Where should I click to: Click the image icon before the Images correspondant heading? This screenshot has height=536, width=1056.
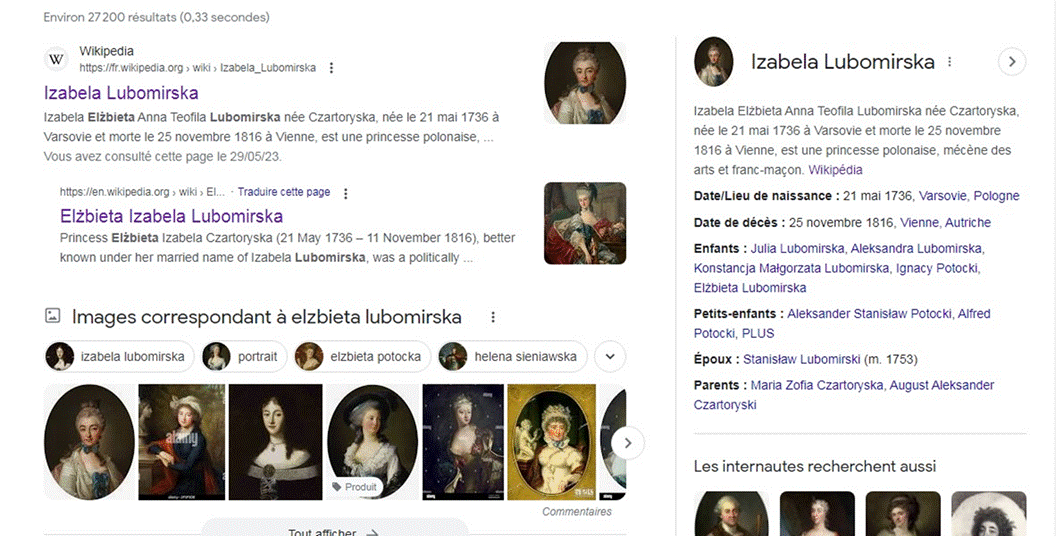(53, 315)
